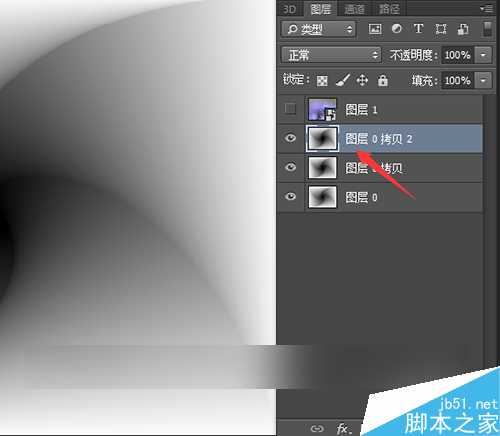This screenshot has width=500, height=436.
Task: Open the fx layer style button
Action: point(343,428)
